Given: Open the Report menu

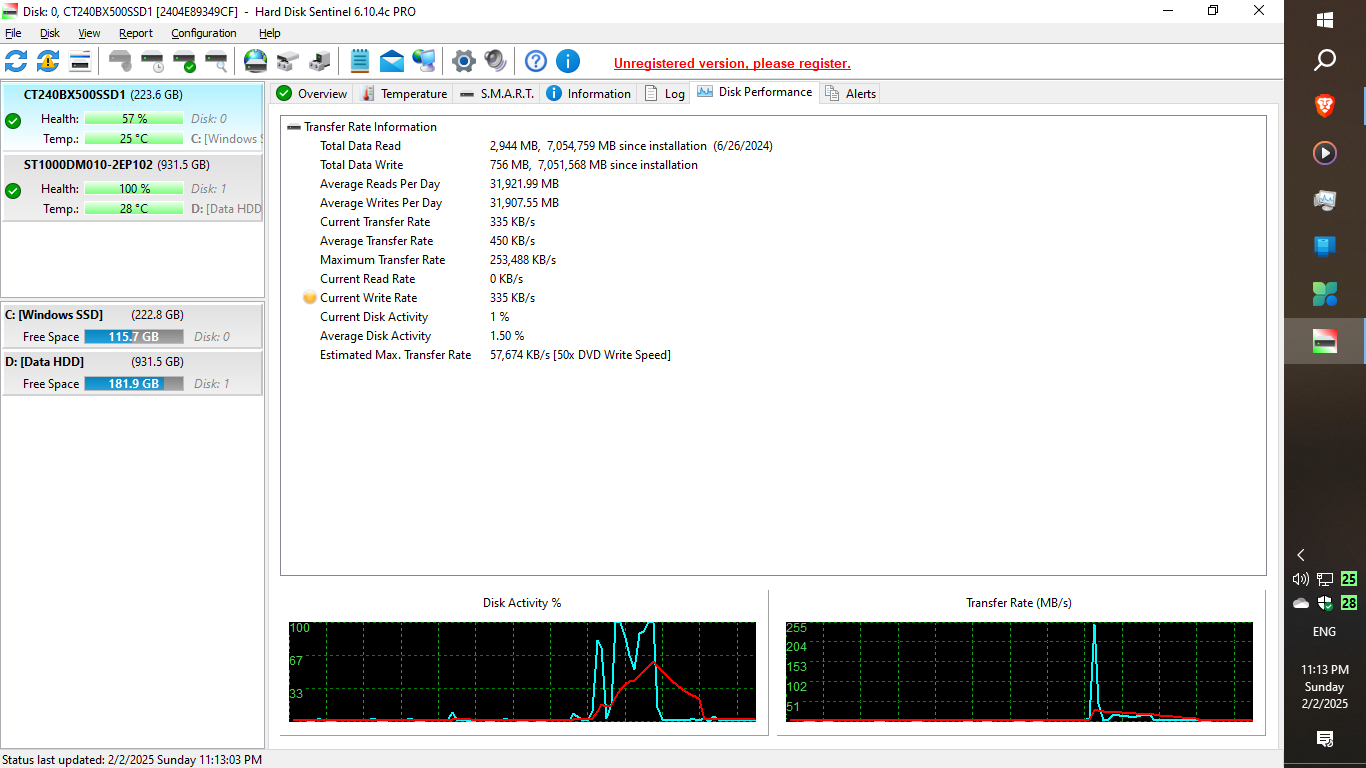Looking at the screenshot, I should coord(136,33).
